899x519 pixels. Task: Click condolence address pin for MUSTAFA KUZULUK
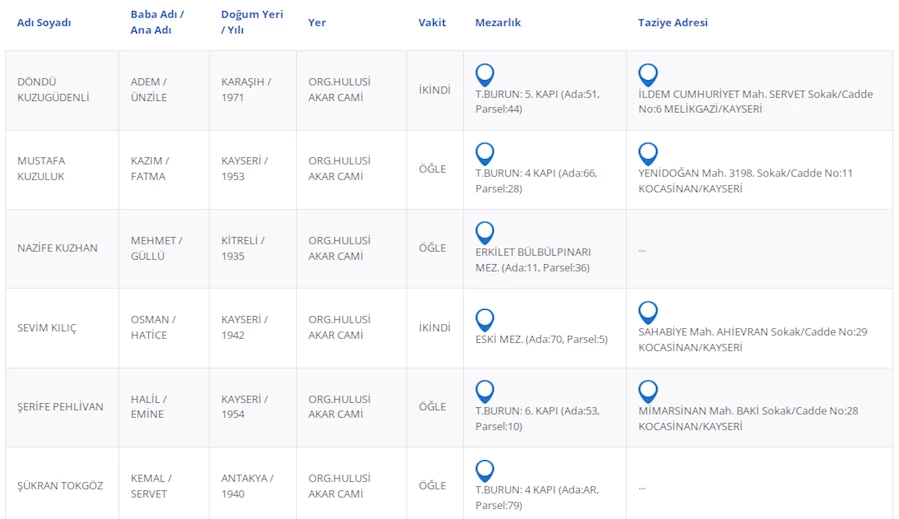[648, 153]
